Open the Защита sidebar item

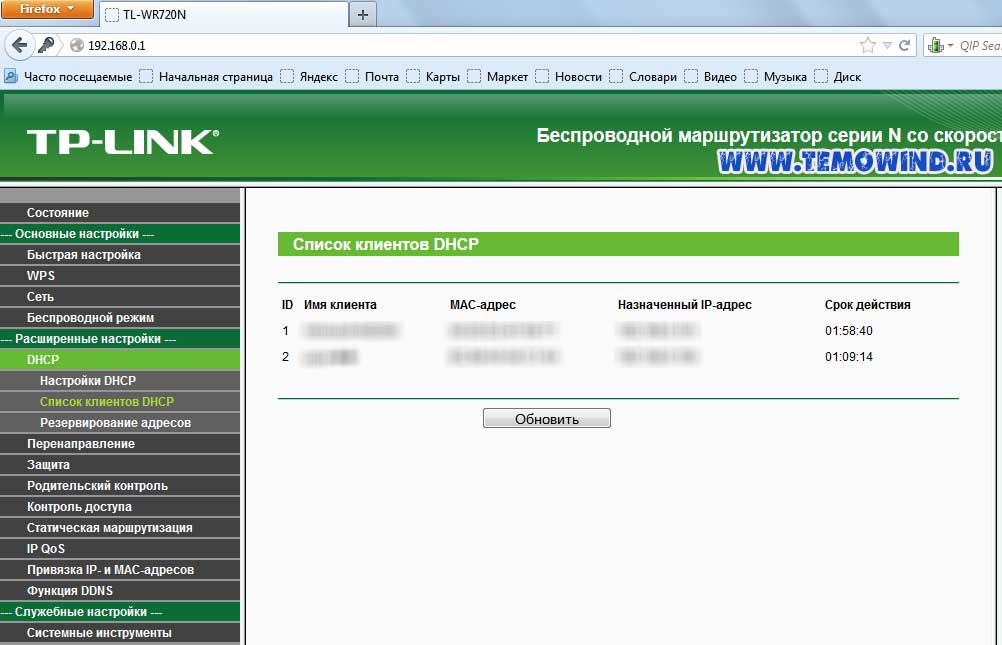point(120,465)
